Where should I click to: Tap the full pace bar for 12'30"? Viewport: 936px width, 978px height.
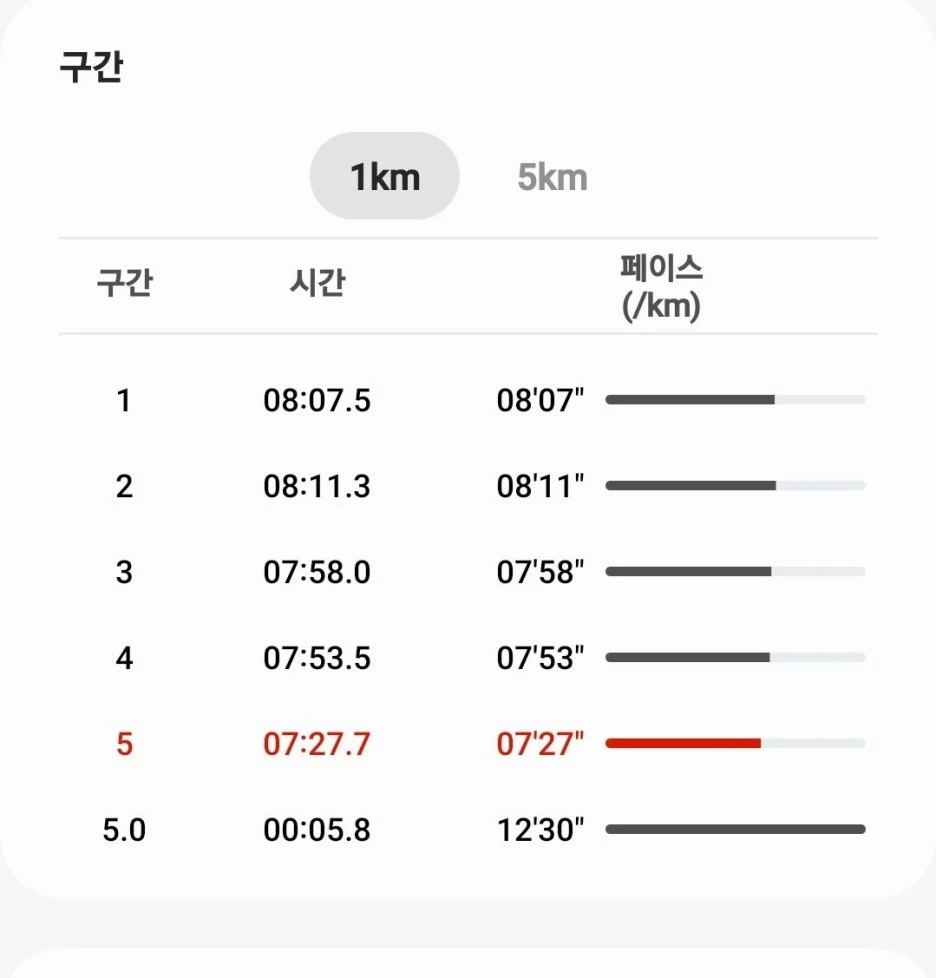point(735,830)
